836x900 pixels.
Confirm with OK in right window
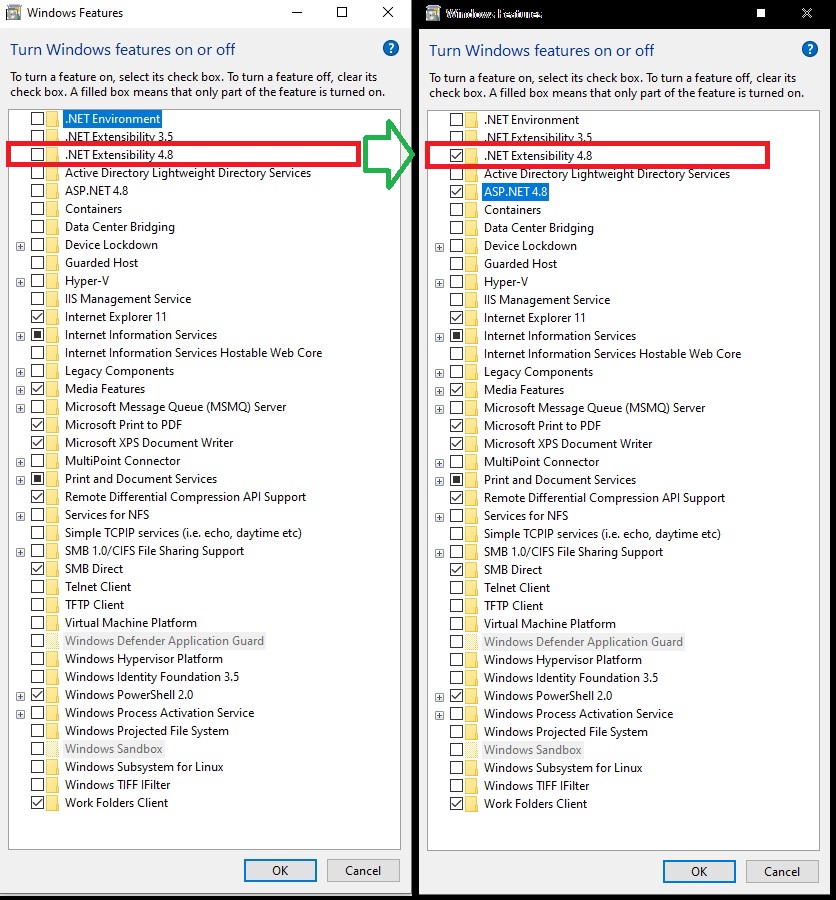point(699,872)
